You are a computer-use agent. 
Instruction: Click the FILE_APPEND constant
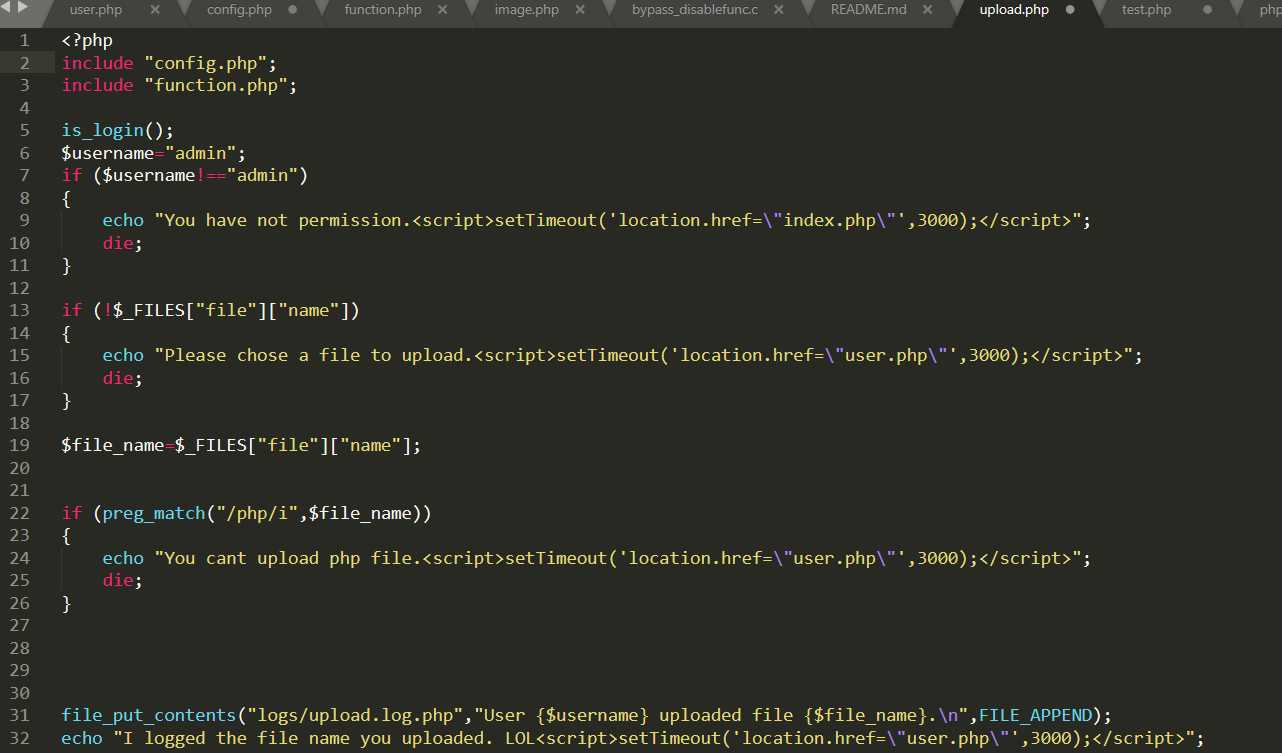[x=1035, y=715]
